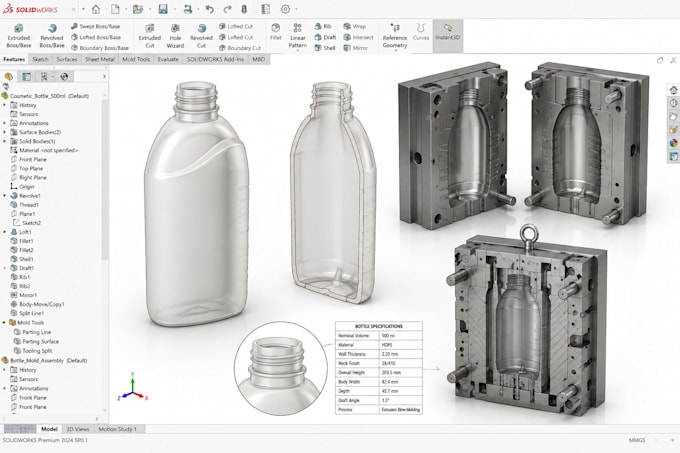Open the SOLIDWORKS Add-Ins tab

[x=215, y=59]
